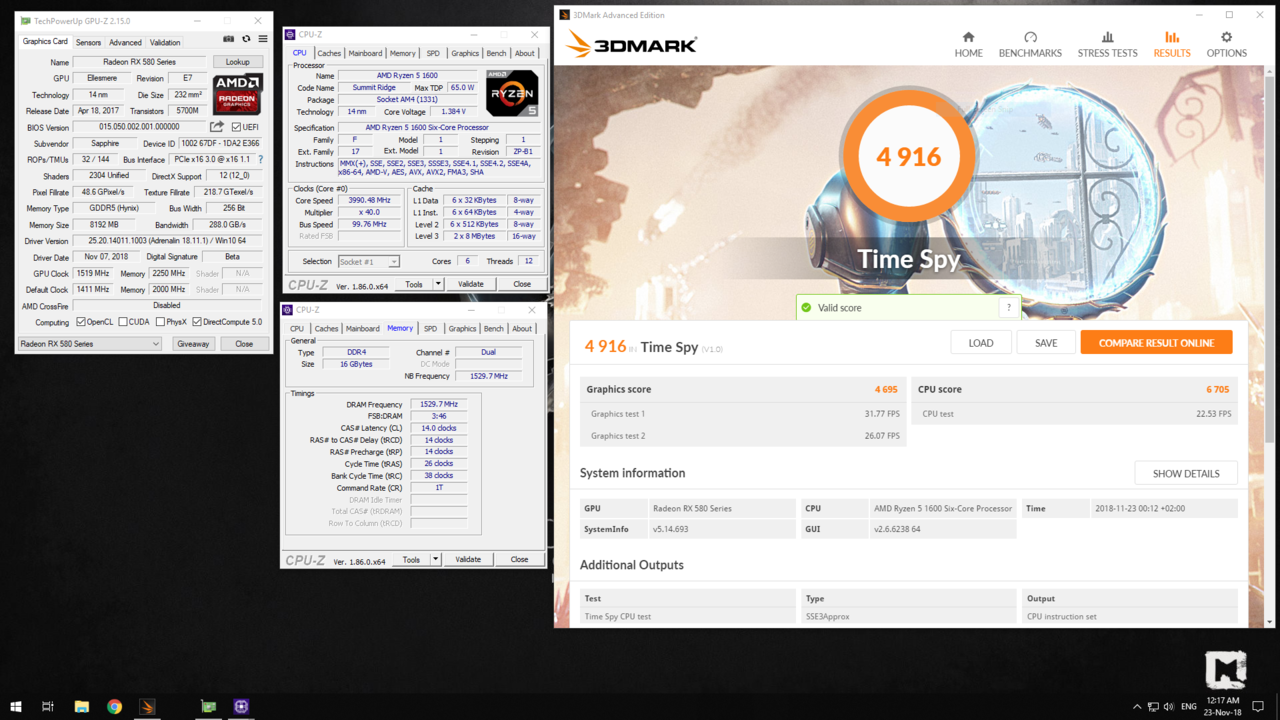Image resolution: width=1280 pixels, height=720 pixels.
Task: Click the AMD Radeon logo in GPU-Z
Action: click(x=237, y=94)
